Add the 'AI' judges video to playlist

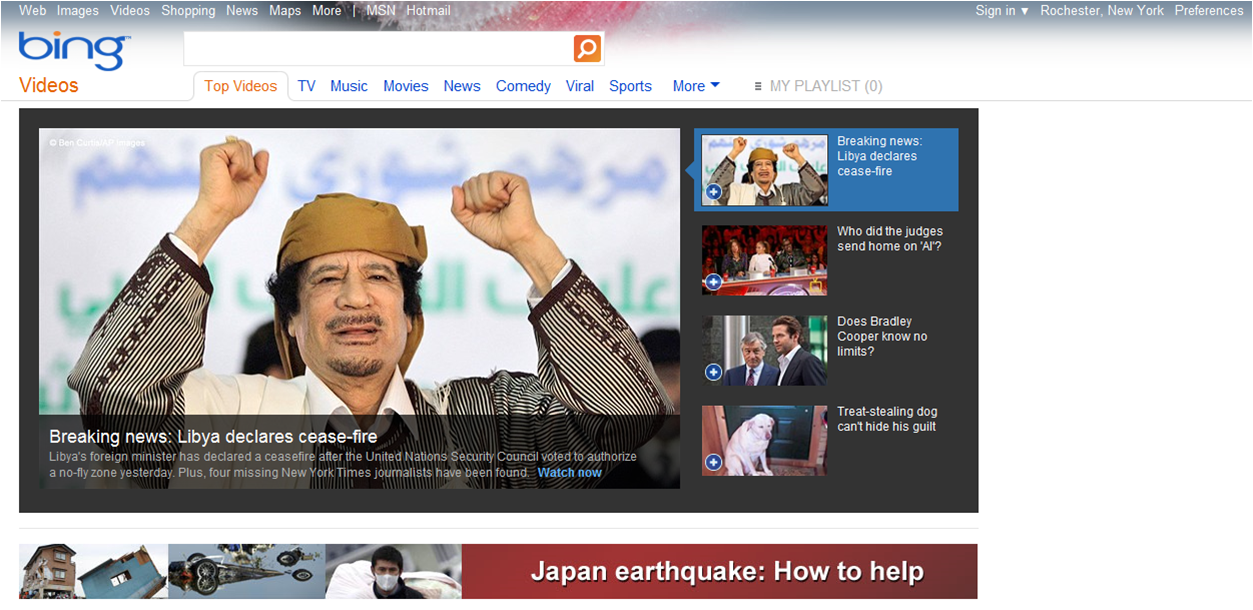(713, 281)
